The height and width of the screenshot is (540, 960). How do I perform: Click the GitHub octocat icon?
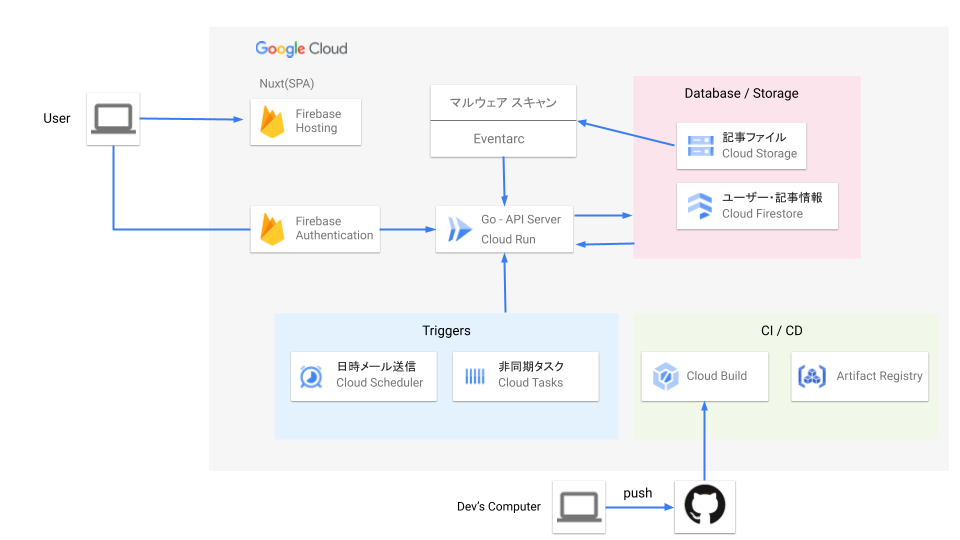[704, 507]
